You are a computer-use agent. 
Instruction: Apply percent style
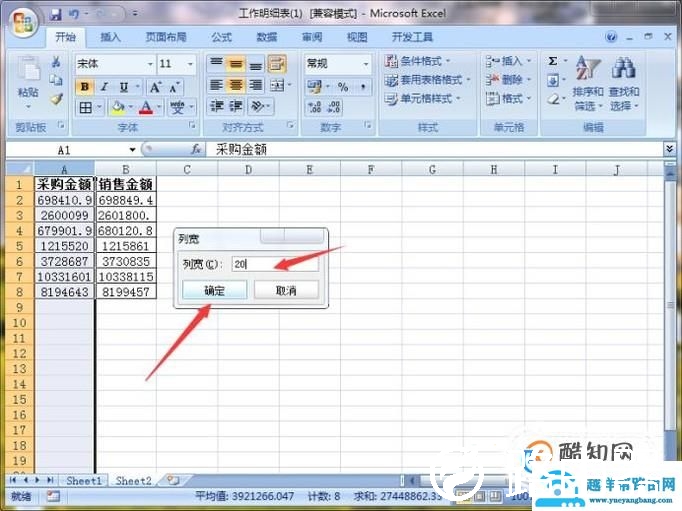pos(343,87)
